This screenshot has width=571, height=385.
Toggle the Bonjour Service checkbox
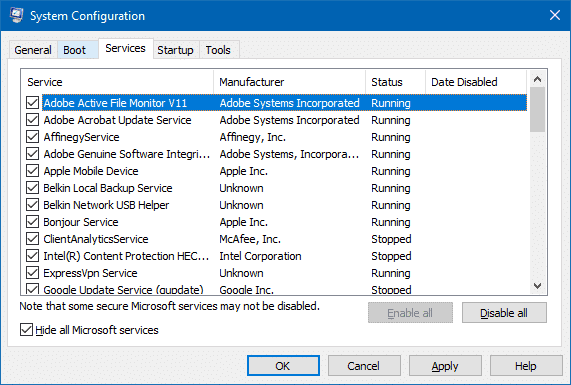32,222
